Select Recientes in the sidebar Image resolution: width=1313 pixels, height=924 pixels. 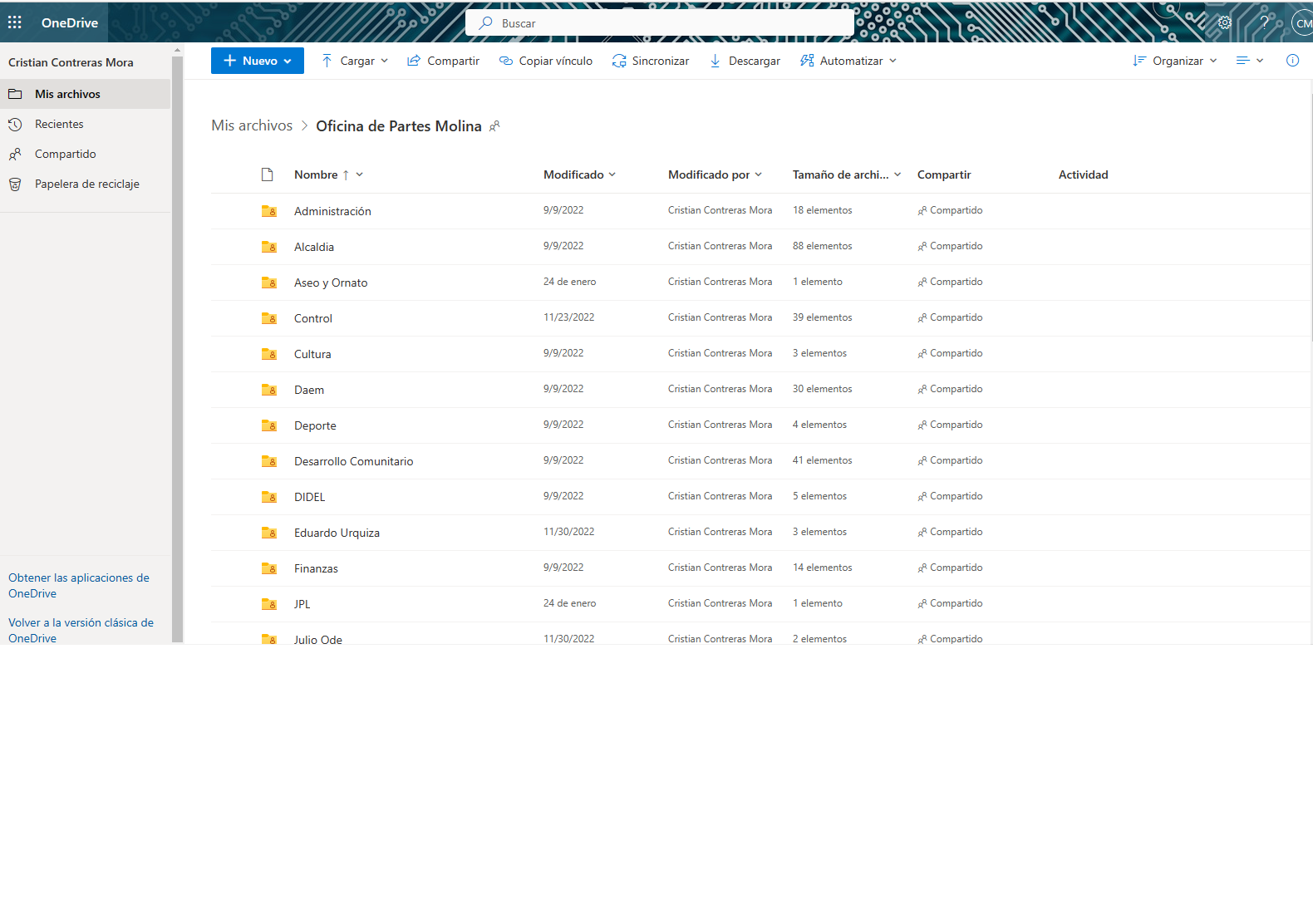(59, 124)
